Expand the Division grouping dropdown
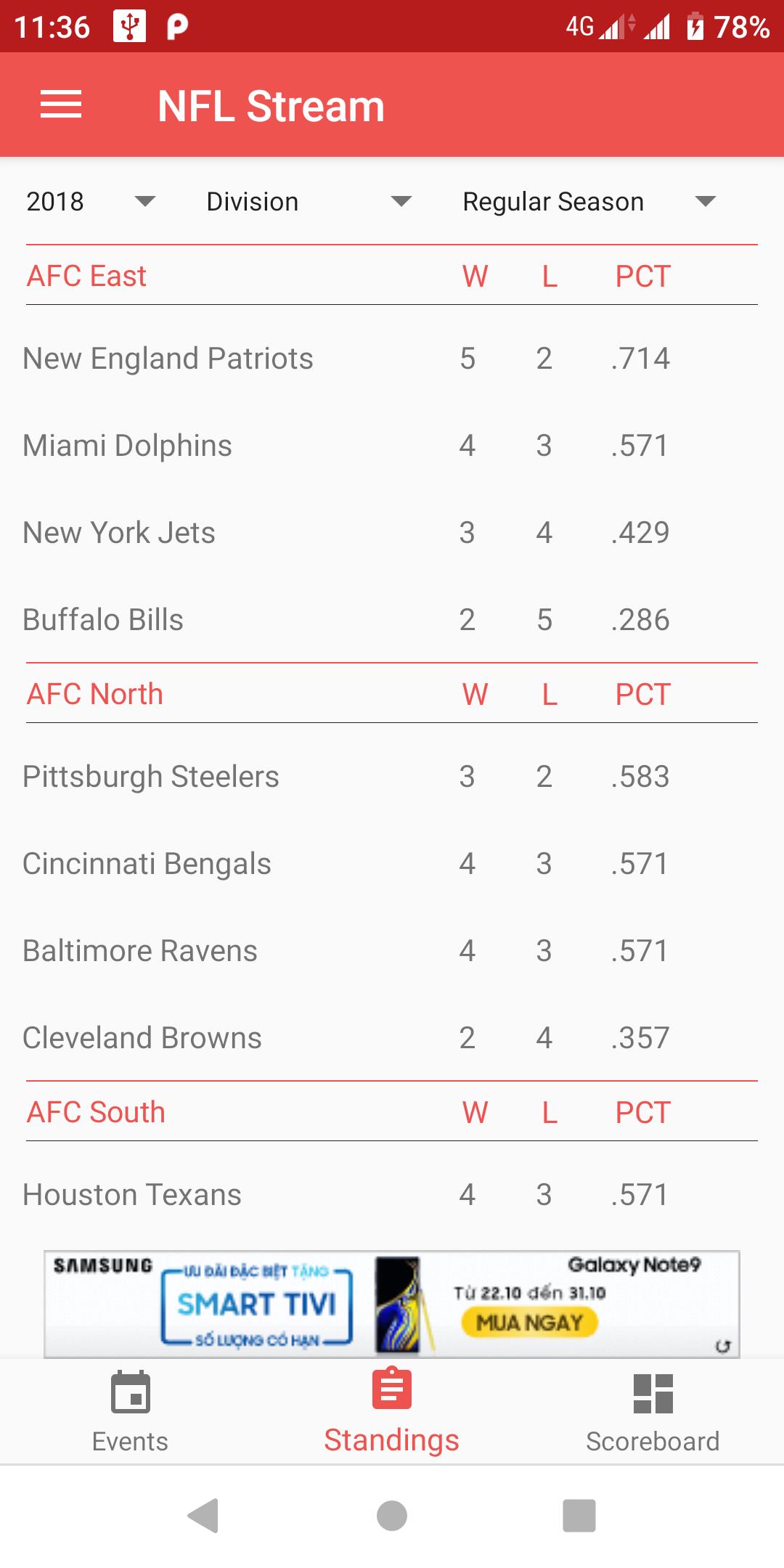 point(309,201)
